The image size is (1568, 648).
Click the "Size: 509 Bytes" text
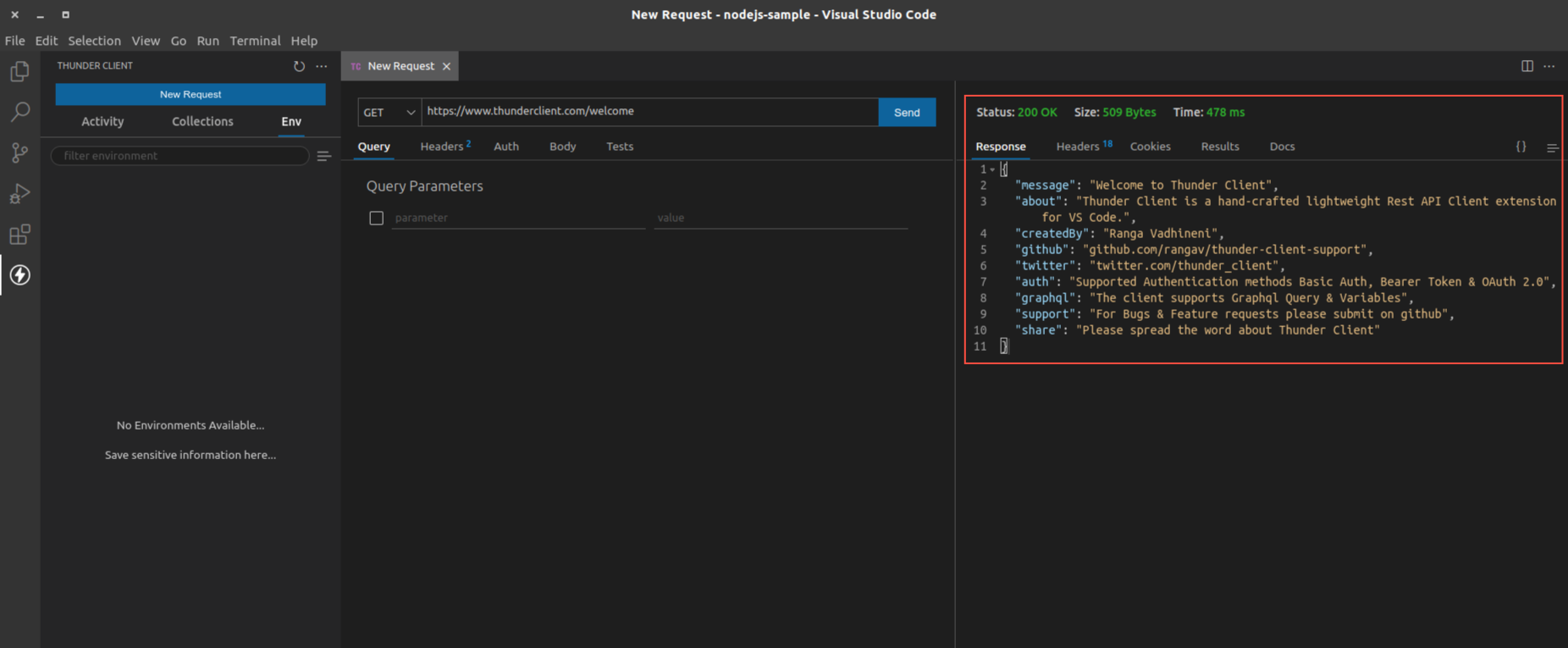click(1114, 112)
